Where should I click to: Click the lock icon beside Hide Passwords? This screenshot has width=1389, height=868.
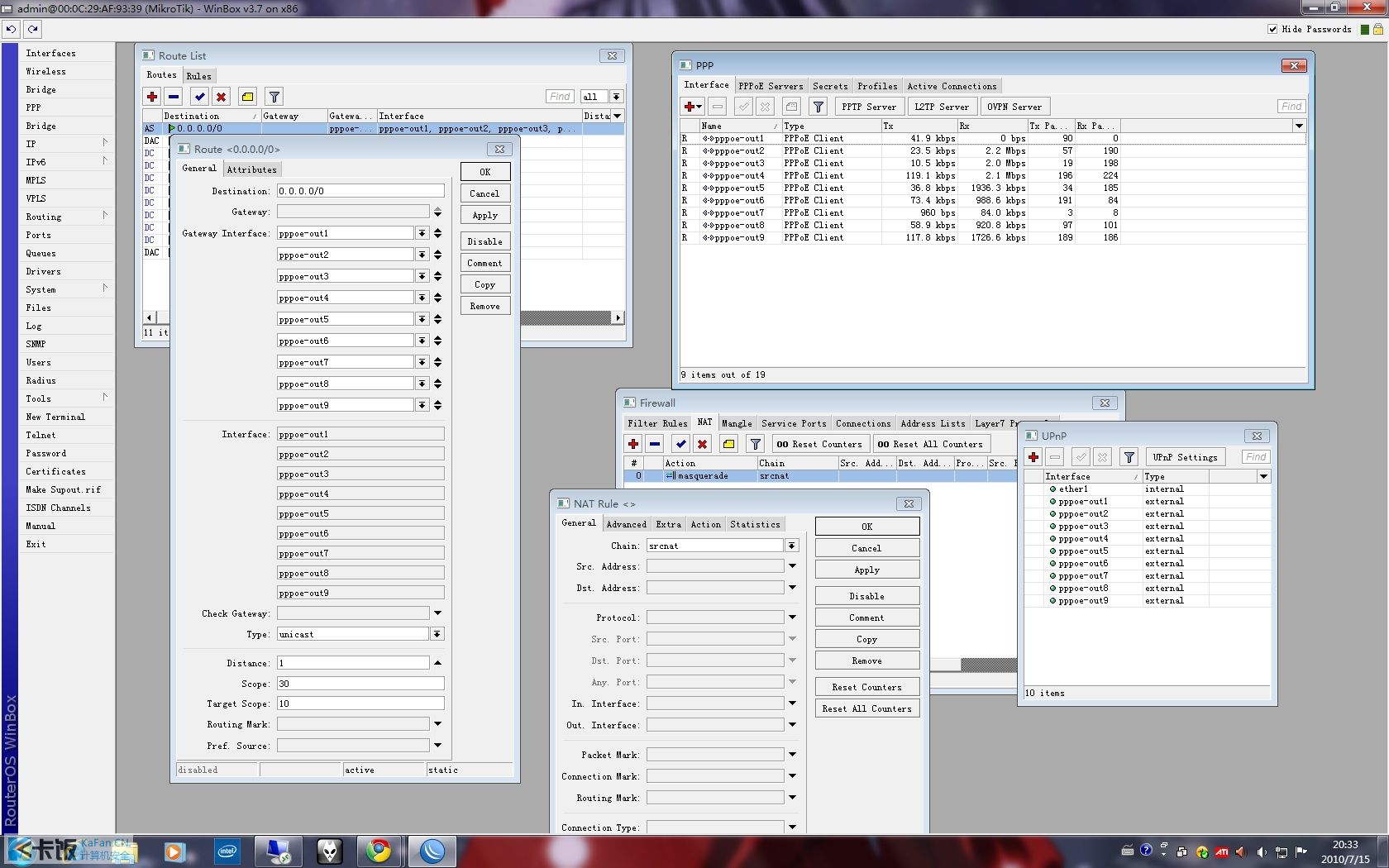click(1378, 29)
